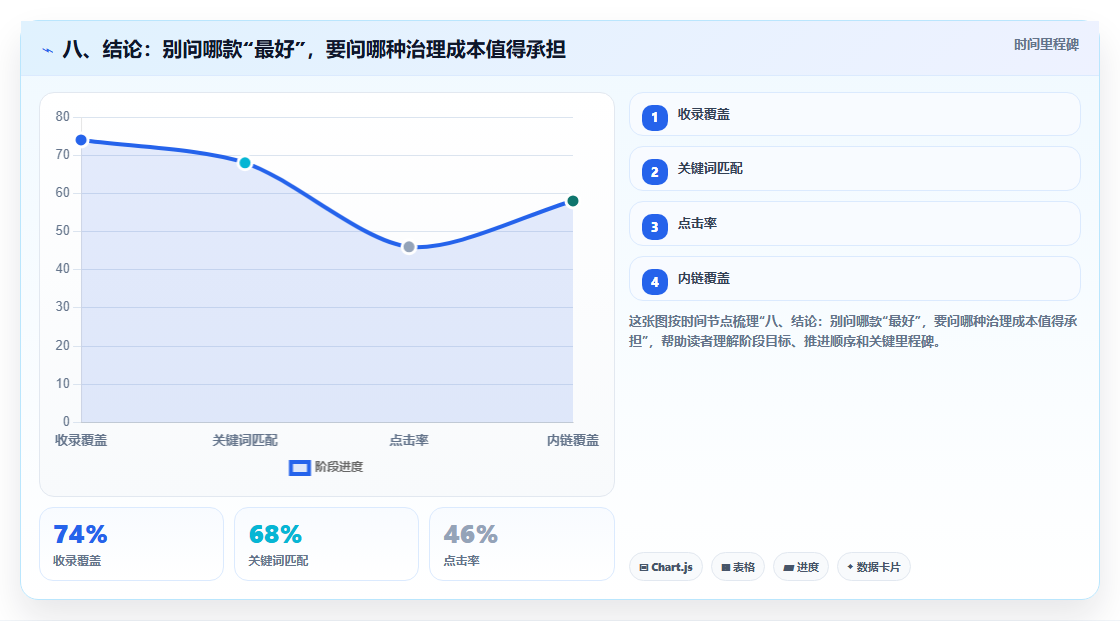The height and width of the screenshot is (621, 1120).
Task: Click the y-axis value 50
Action: [x=63, y=231]
